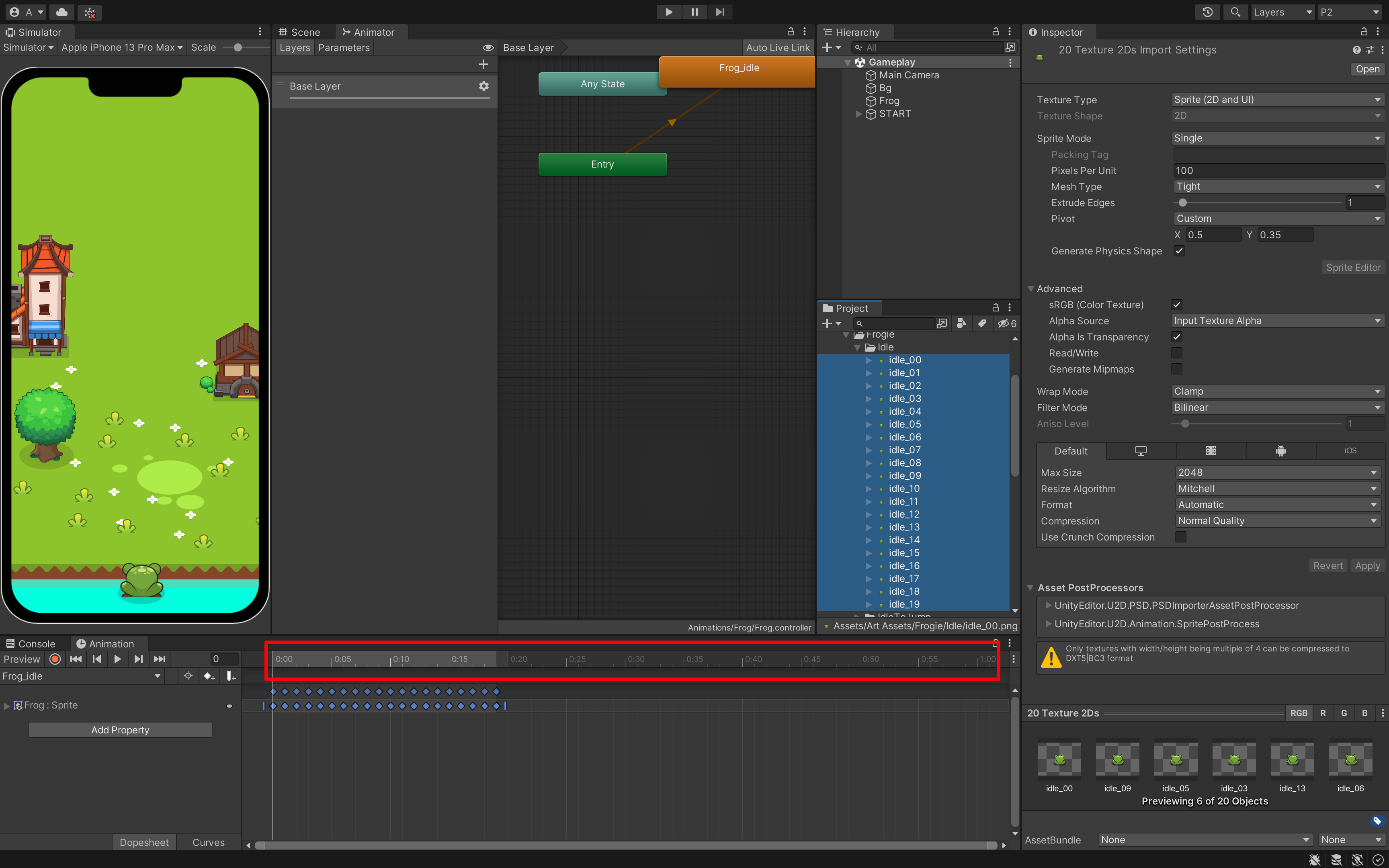Click the Add keyframe icon
The width and height of the screenshot is (1389, 868).
209,676
